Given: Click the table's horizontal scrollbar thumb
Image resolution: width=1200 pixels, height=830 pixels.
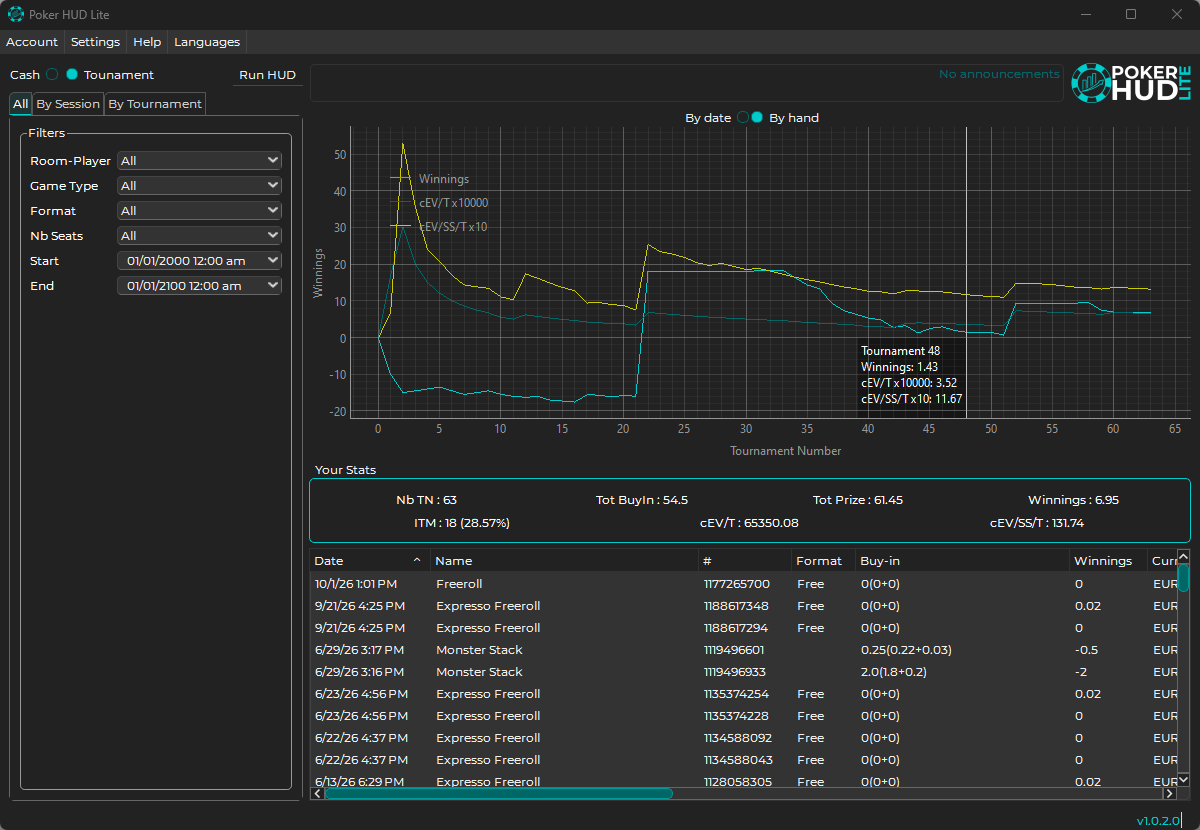Looking at the screenshot, I should 498,793.
